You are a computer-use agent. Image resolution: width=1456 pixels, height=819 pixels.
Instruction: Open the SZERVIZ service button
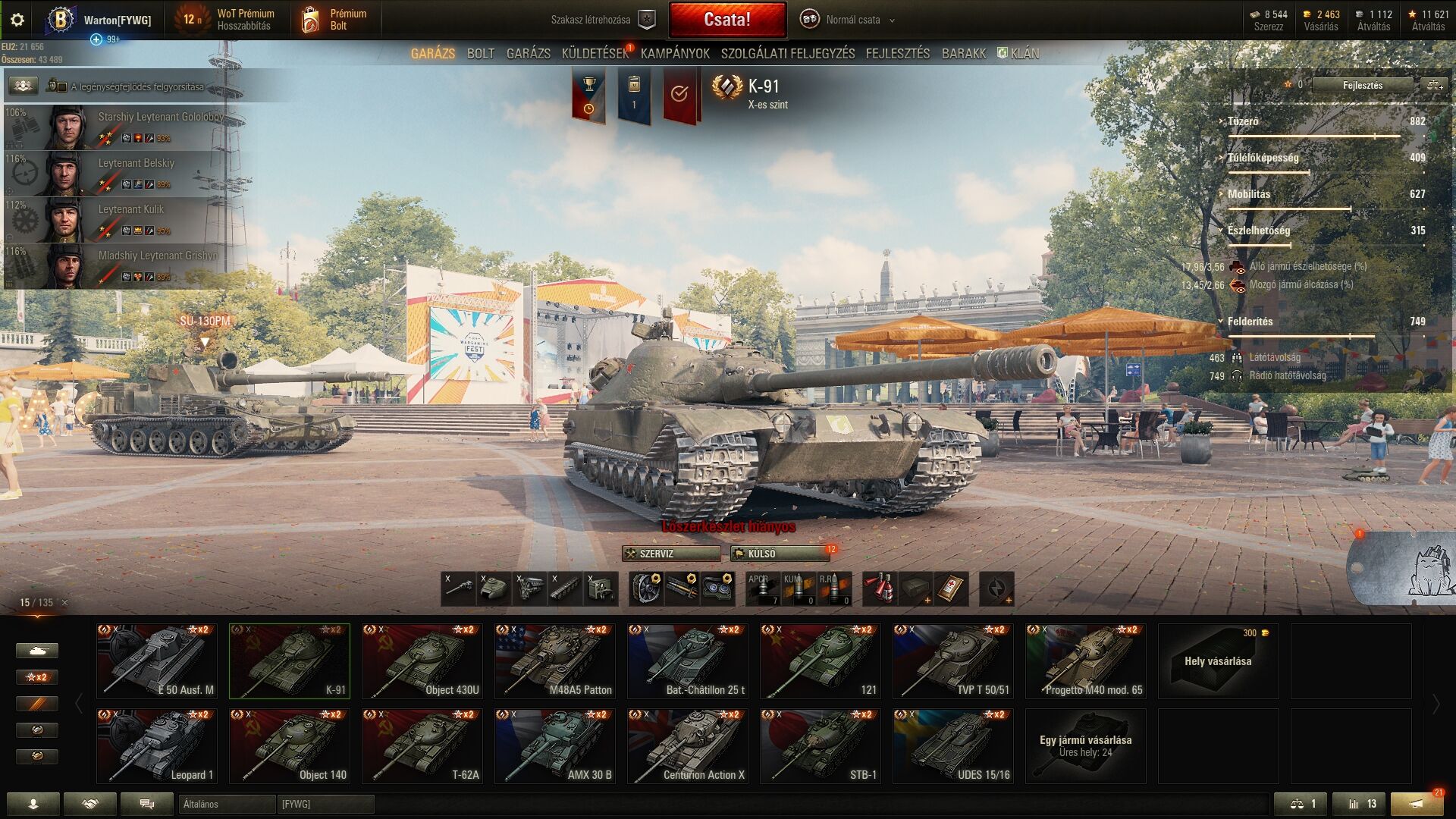pos(671,554)
